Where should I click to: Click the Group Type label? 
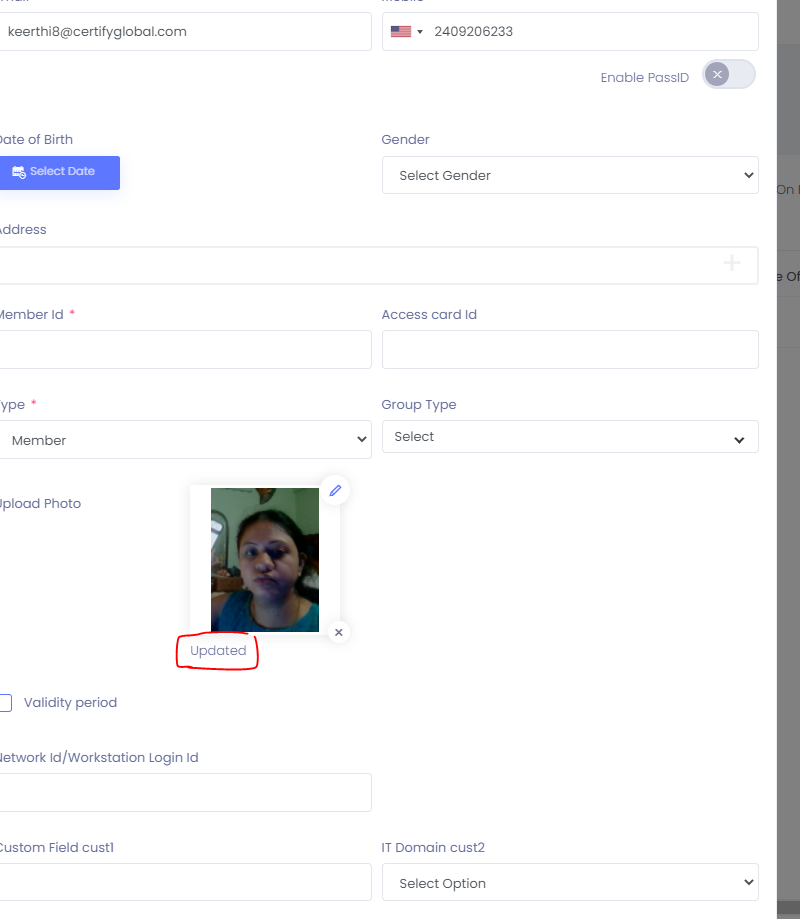pos(419,404)
